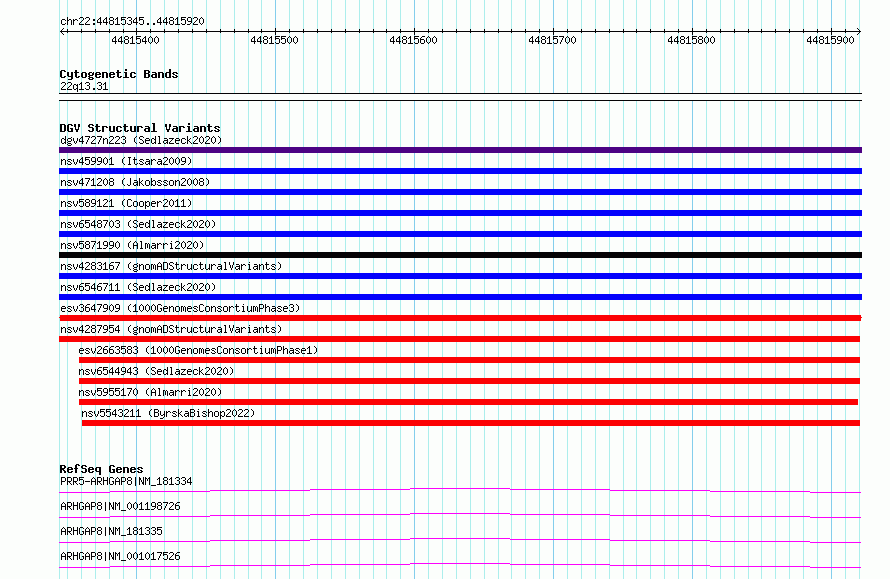
Task: Click the blue nsv4283167 variant bar
Action: [x=460, y=276]
